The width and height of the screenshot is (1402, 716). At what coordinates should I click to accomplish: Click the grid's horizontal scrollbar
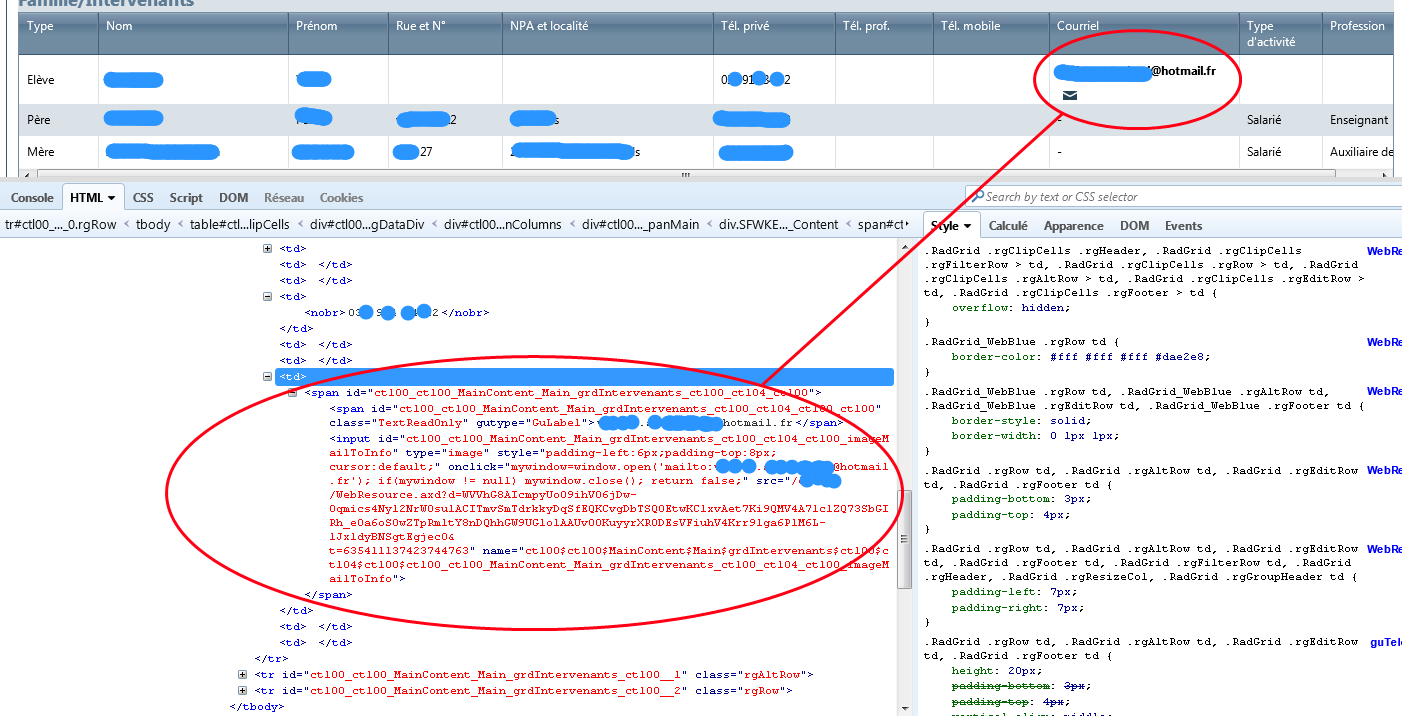point(686,175)
